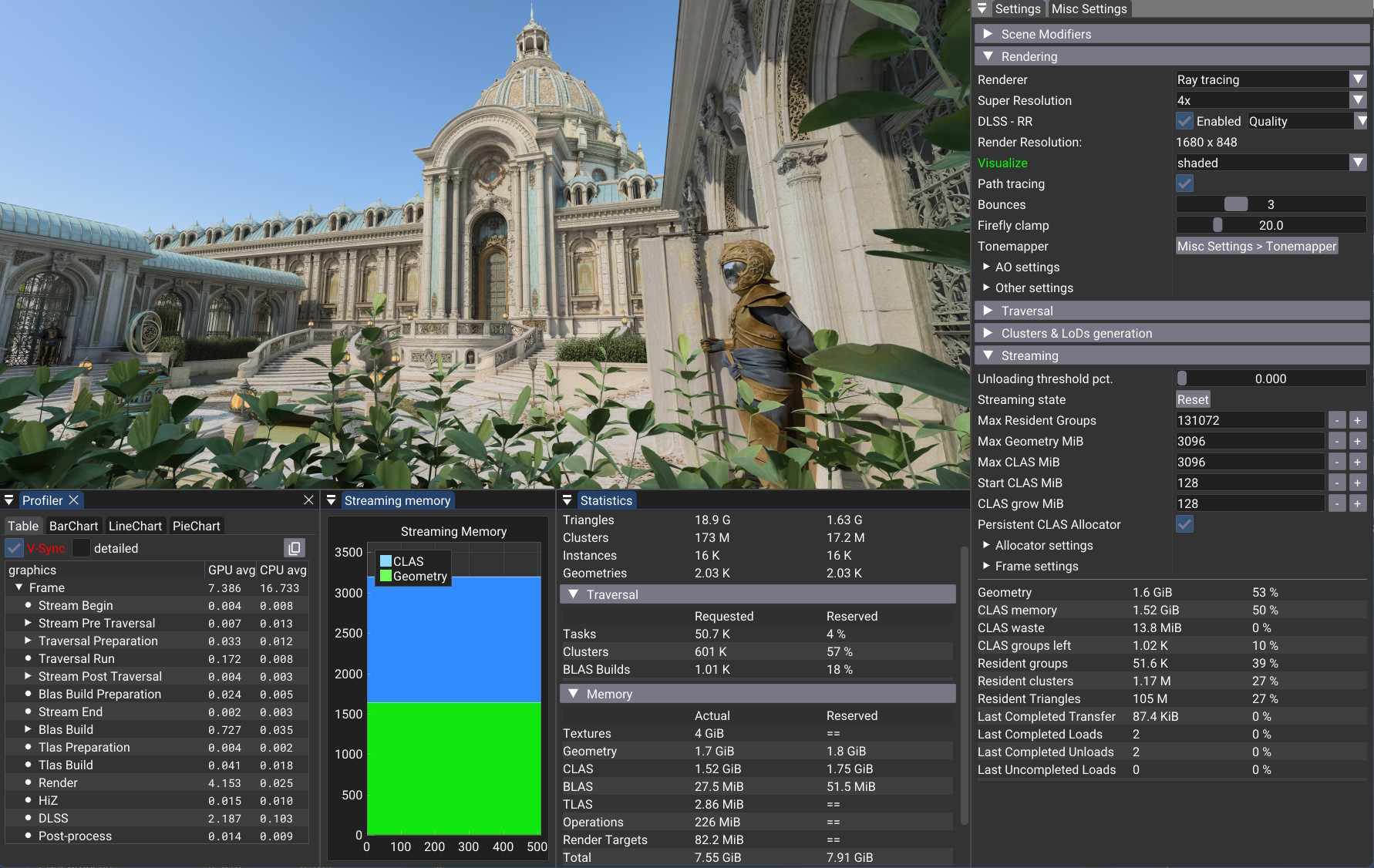1374x868 pixels.
Task: Click the Streaming state Reset button
Action: pyautogui.click(x=1193, y=399)
